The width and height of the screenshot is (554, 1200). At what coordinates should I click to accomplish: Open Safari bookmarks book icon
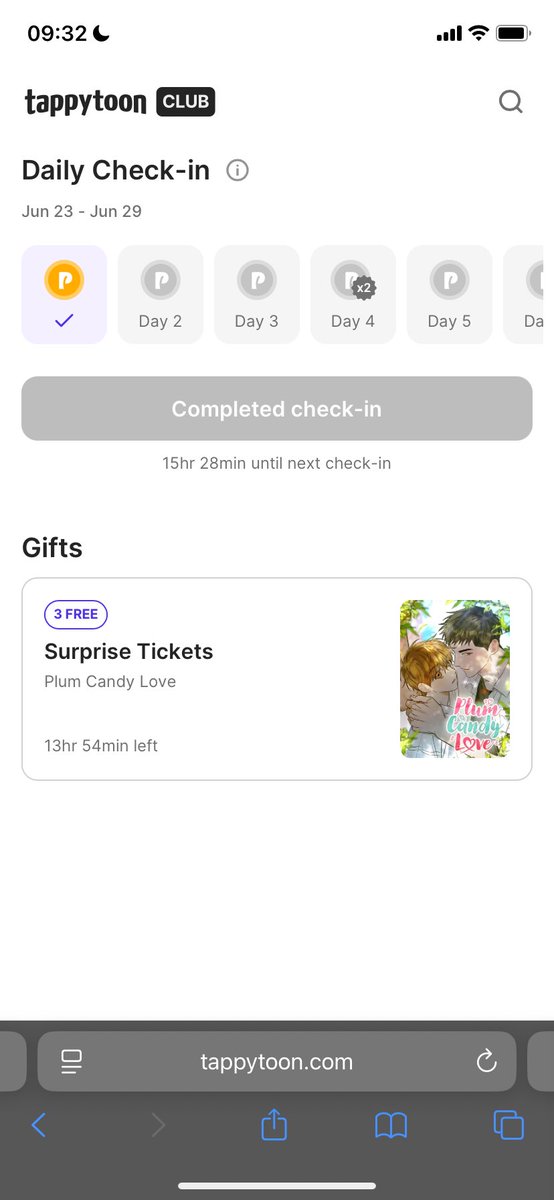[x=391, y=1126]
